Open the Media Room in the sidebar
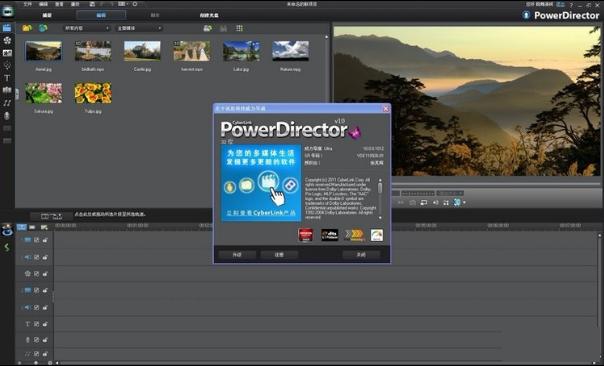The image size is (604, 366). [x=7, y=28]
